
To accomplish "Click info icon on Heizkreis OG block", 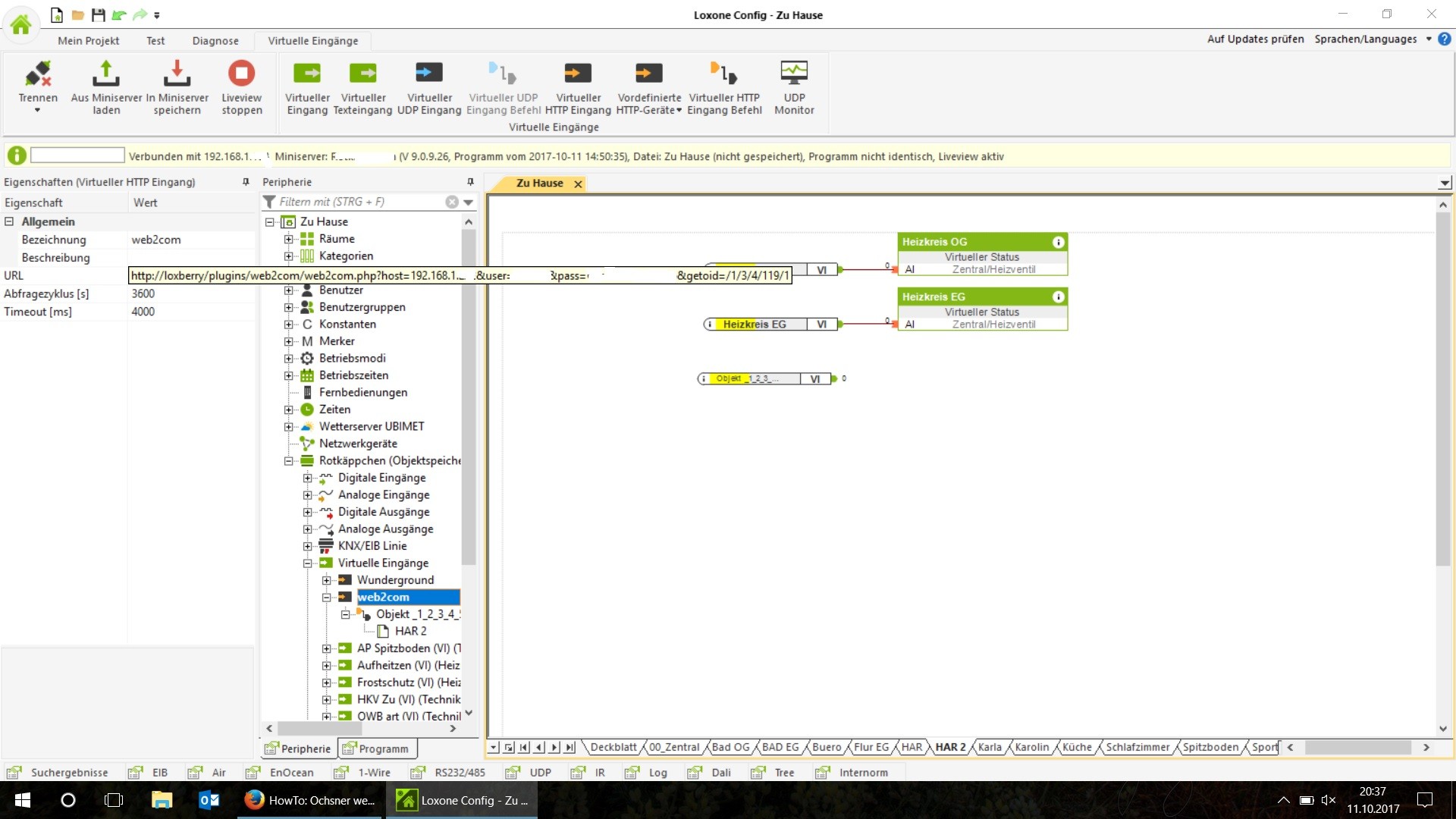I will (1058, 242).
